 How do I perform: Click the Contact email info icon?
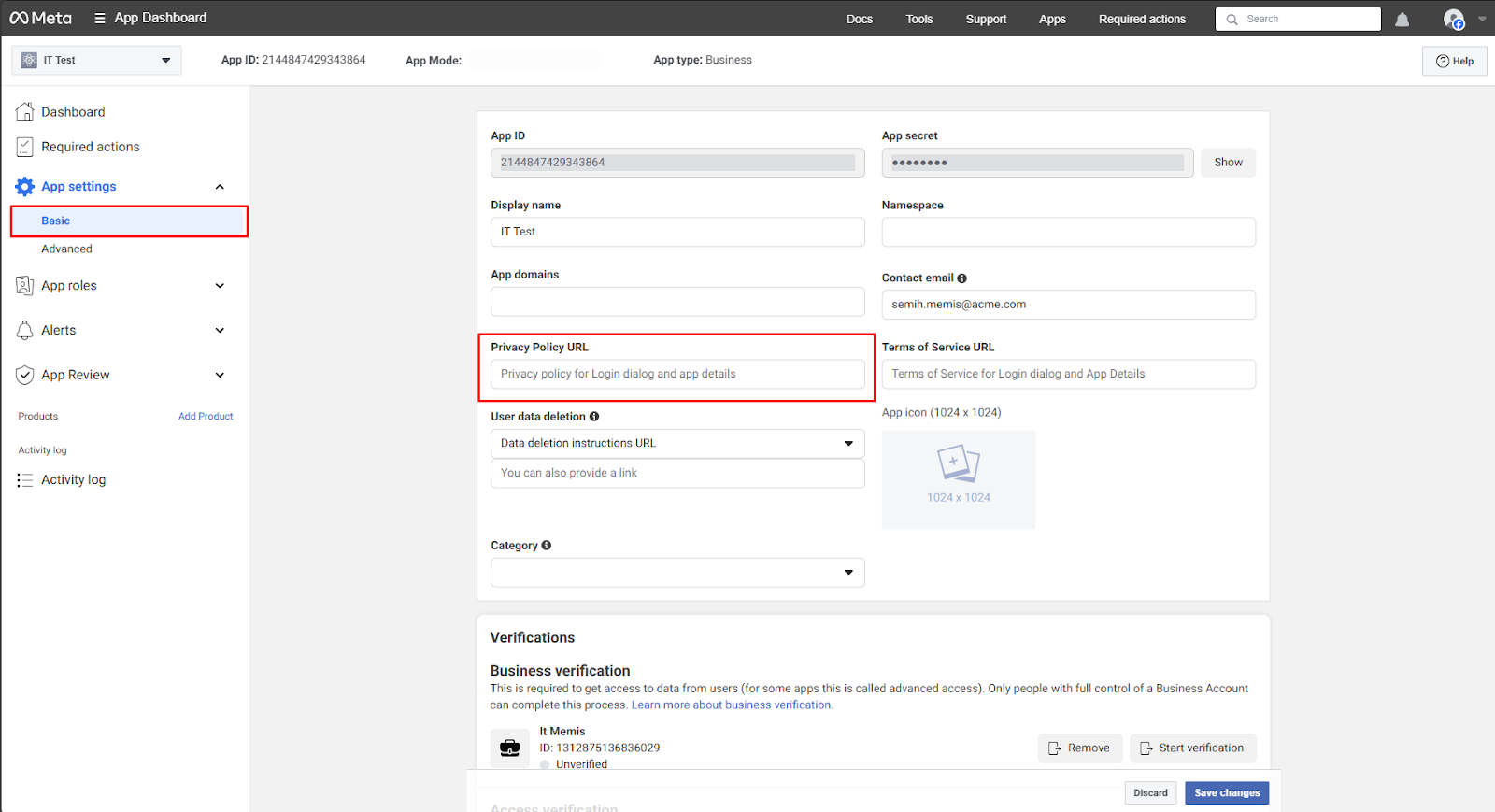[961, 278]
